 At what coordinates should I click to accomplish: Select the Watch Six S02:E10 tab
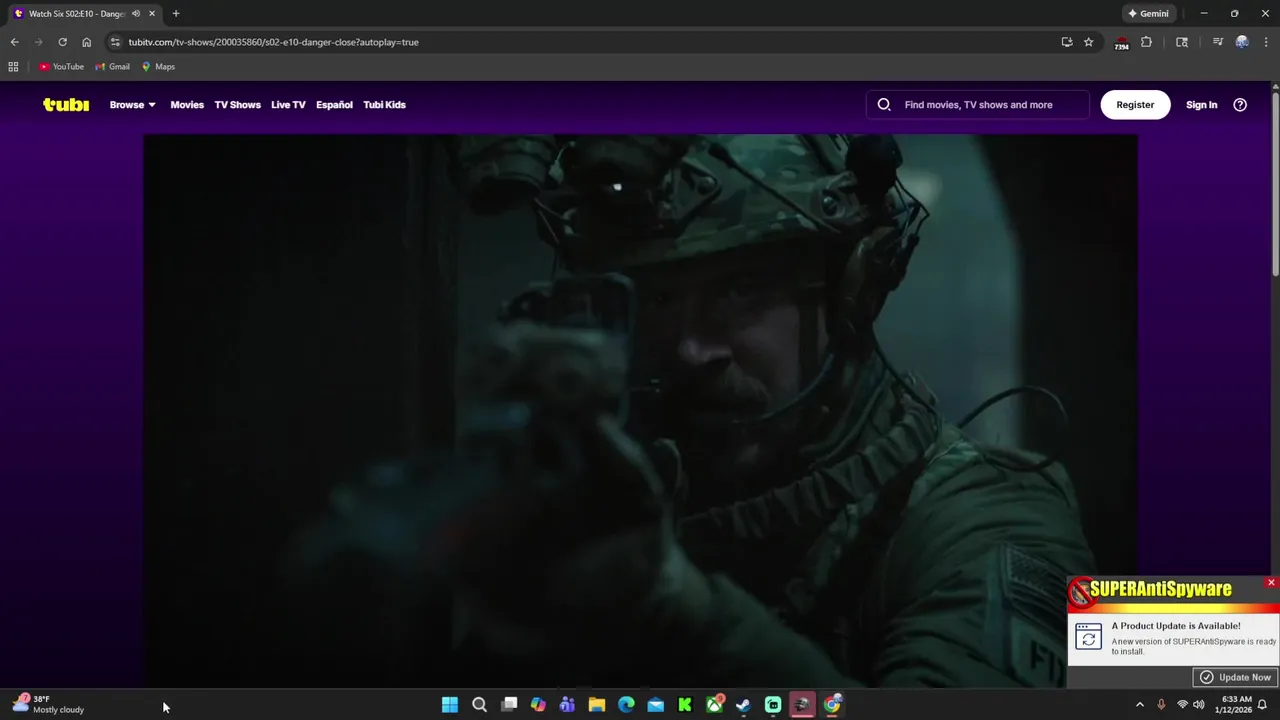pyautogui.click(x=75, y=14)
